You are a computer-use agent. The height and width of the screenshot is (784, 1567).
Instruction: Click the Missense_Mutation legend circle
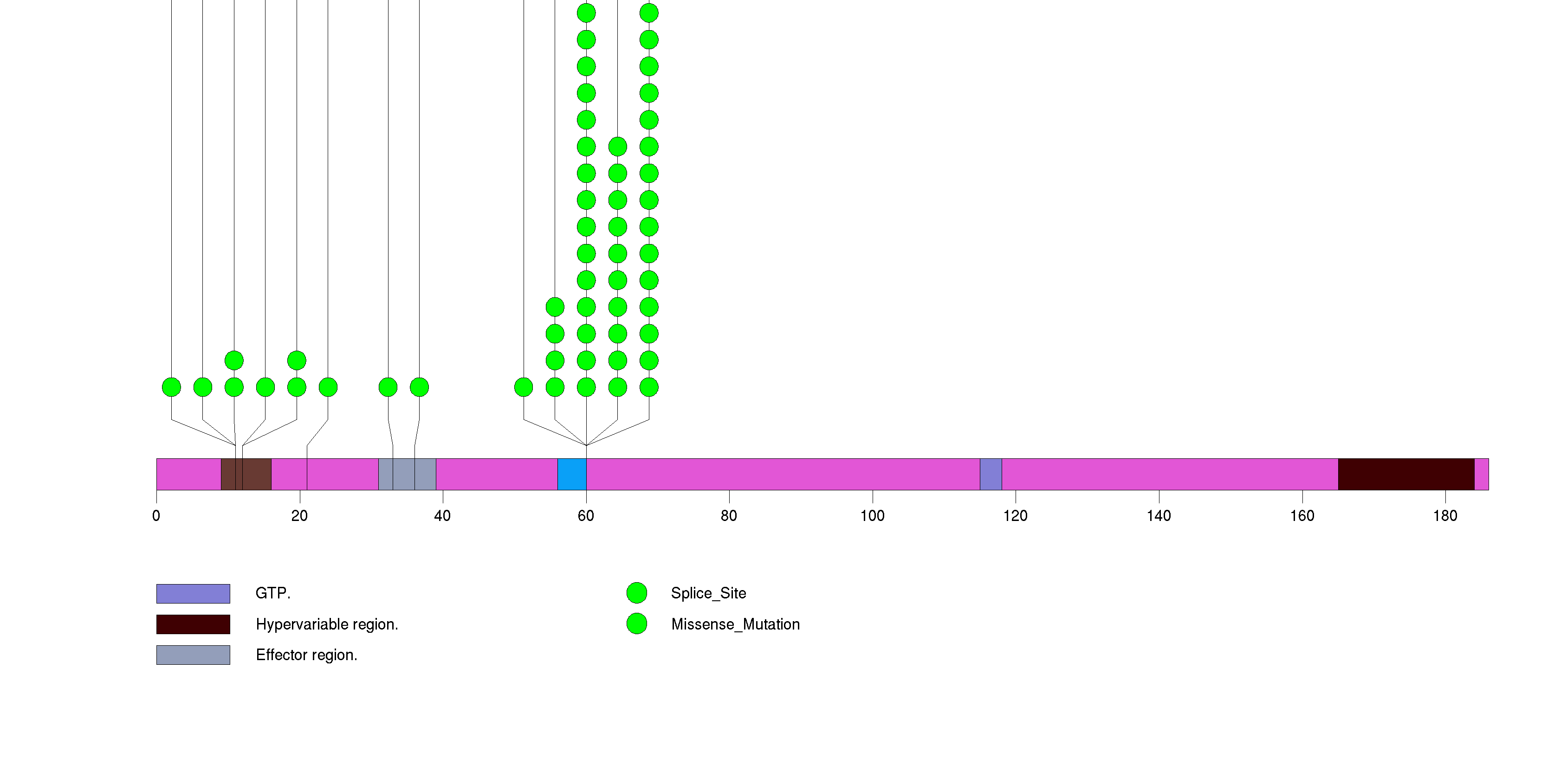pyautogui.click(x=636, y=623)
